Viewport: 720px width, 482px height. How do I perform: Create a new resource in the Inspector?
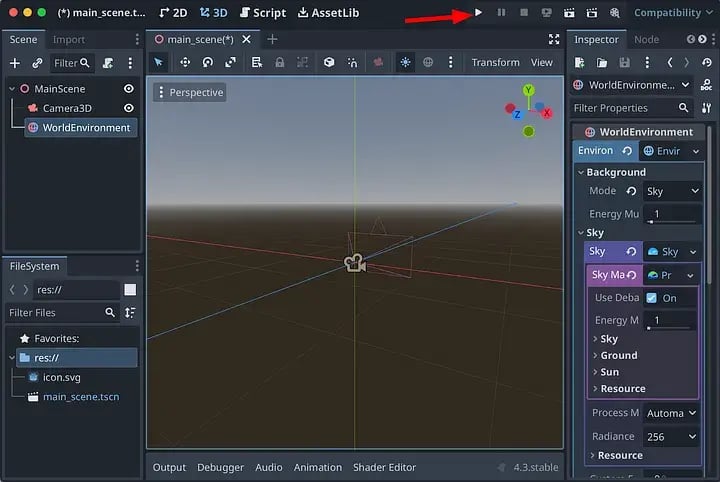[579, 62]
